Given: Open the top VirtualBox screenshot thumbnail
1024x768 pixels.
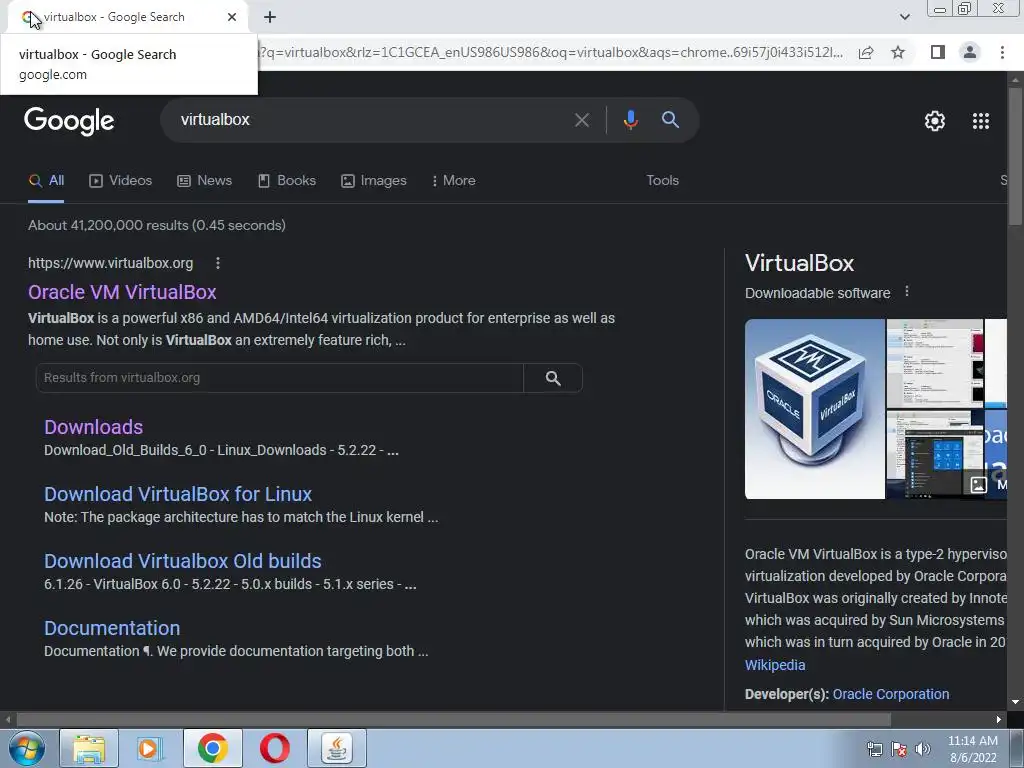Looking at the screenshot, I should (935, 363).
